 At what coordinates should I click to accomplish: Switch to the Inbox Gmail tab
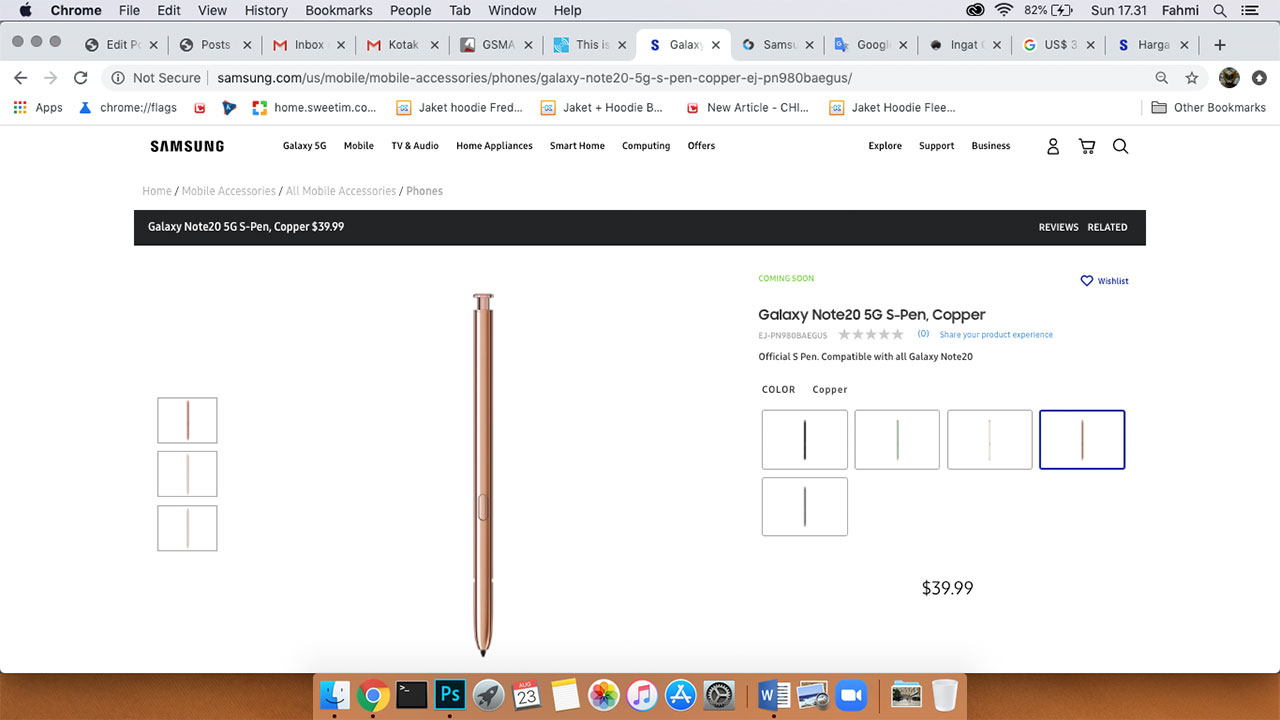pyautogui.click(x=308, y=45)
